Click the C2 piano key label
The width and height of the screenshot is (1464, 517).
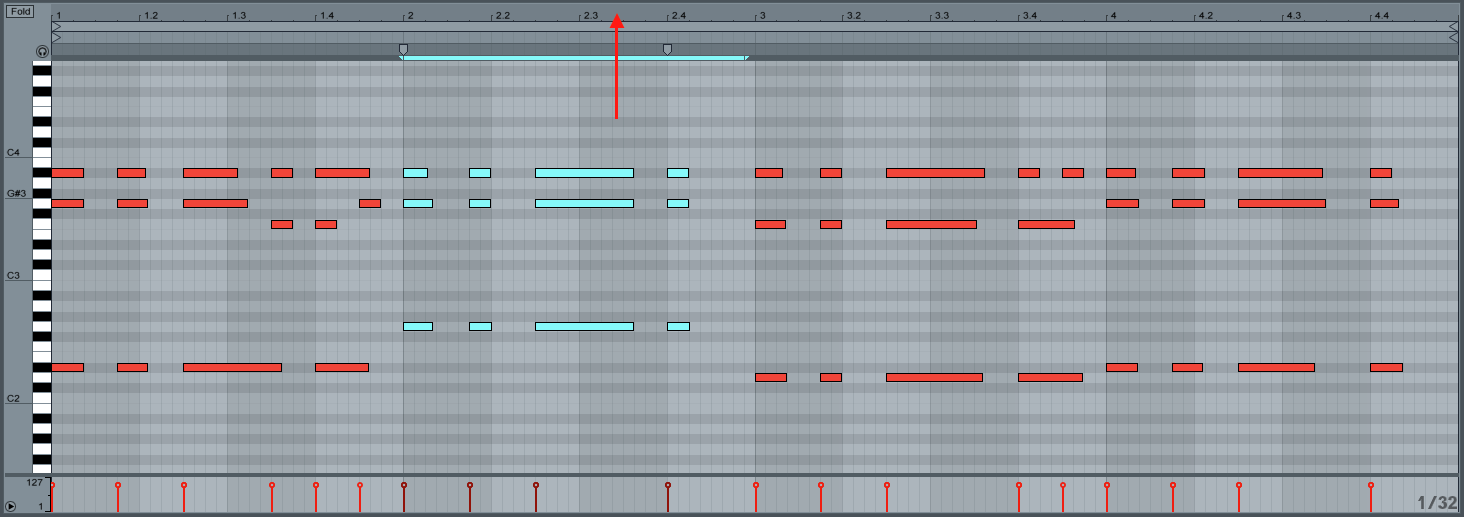coord(13,398)
